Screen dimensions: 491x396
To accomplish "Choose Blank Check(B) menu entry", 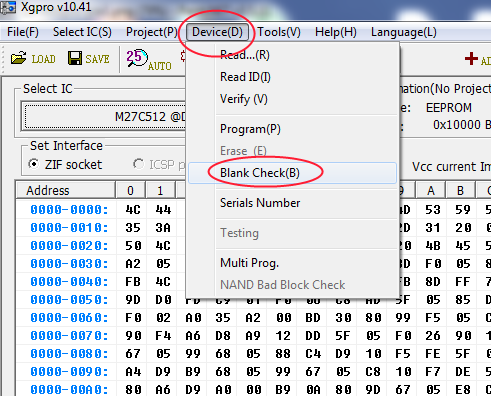I will pos(292,173).
